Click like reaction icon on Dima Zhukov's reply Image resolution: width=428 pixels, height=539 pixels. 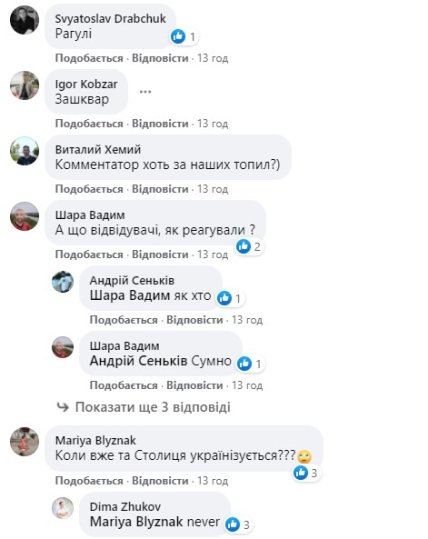pos(233,524)
